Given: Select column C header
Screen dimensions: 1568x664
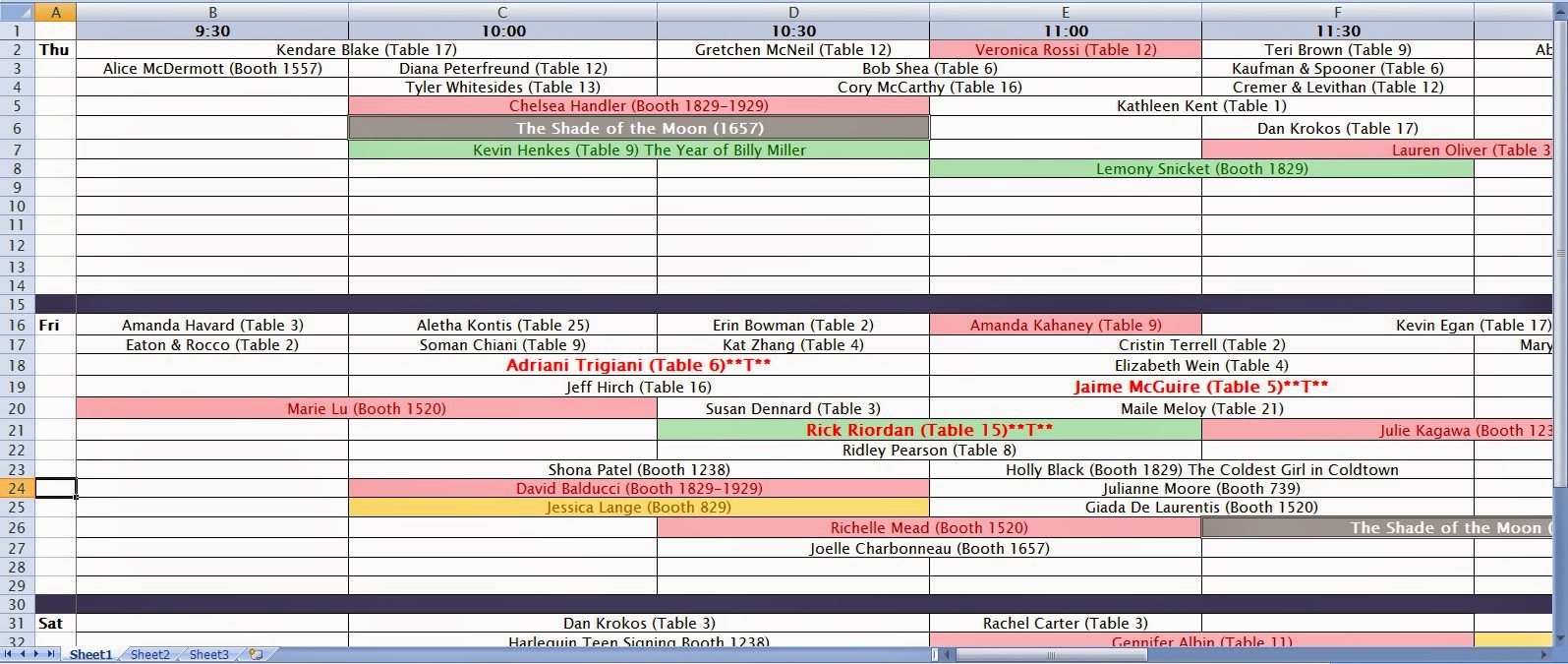Looking at the screenshot, I should click(502, 12).
